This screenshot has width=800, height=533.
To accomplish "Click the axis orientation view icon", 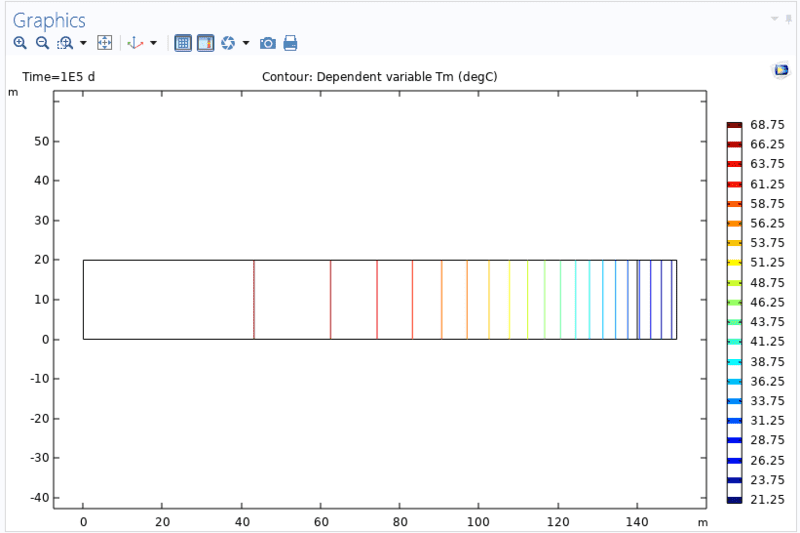I will pyautogui.click(x=135, y=43).
